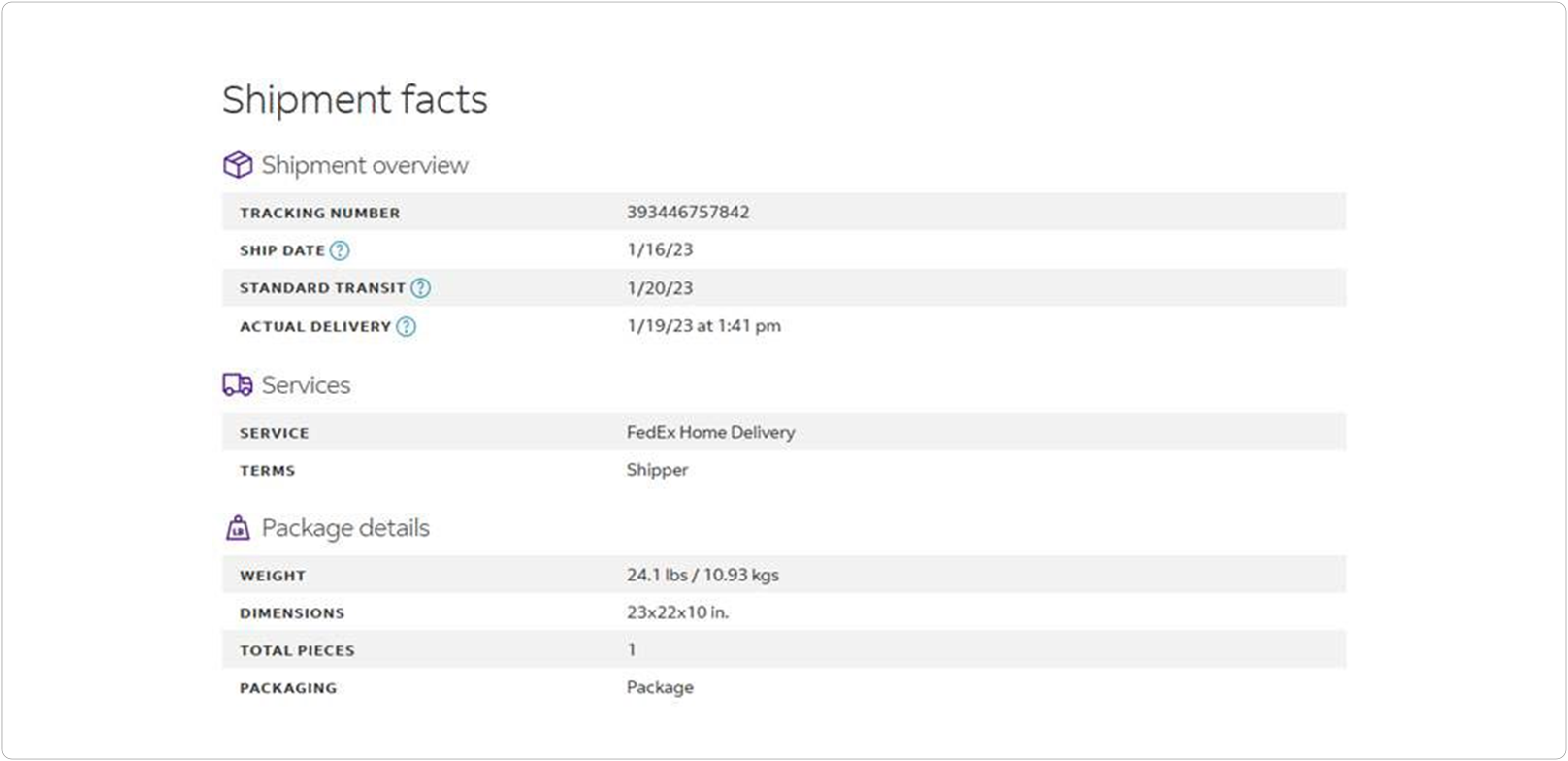This screenshot has height=761, width=1568.
Task: Click the ship date value 1/16/23
Action: 660,249
